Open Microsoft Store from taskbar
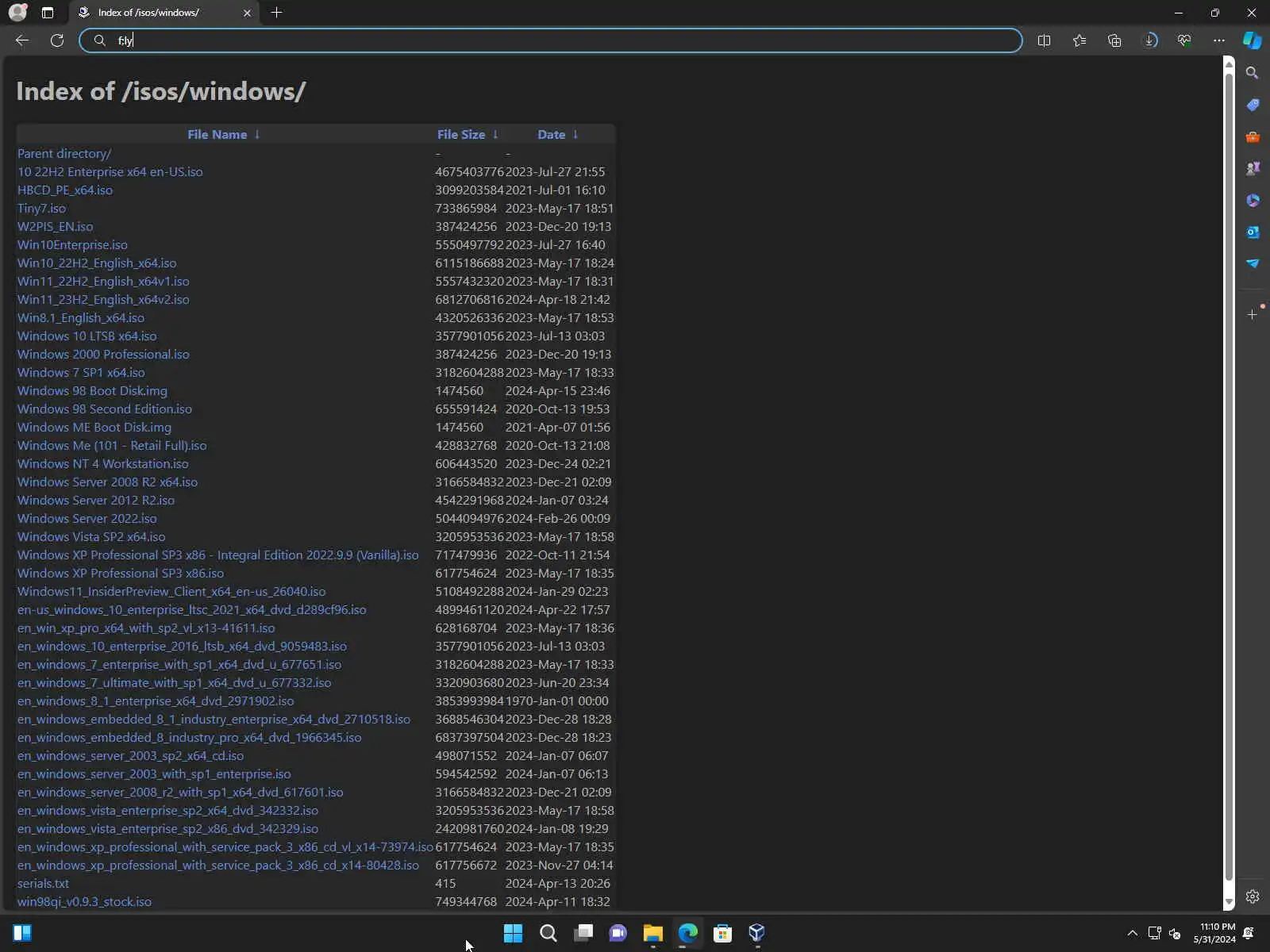Image resolution: width=1270 pixels, height=952 pixels. (723, 933)
